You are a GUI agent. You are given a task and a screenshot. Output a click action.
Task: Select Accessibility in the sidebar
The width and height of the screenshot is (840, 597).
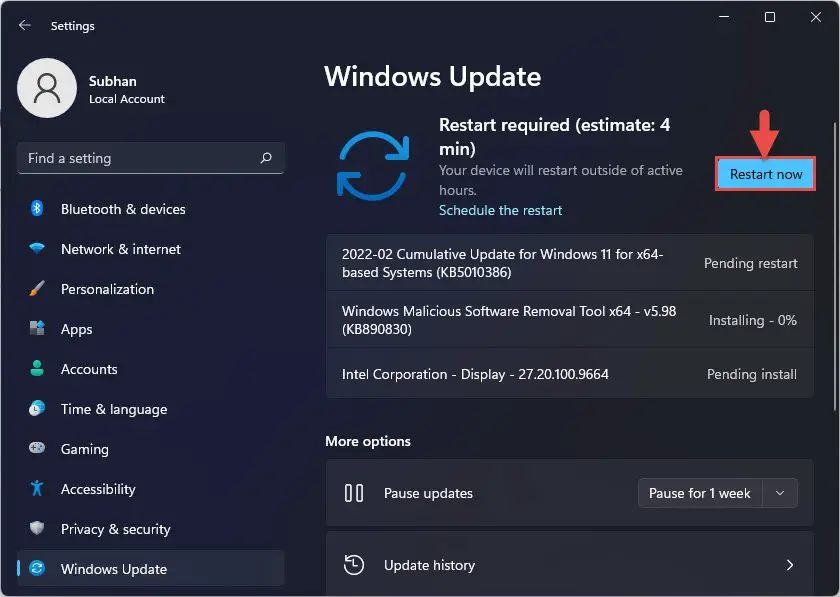151,489
